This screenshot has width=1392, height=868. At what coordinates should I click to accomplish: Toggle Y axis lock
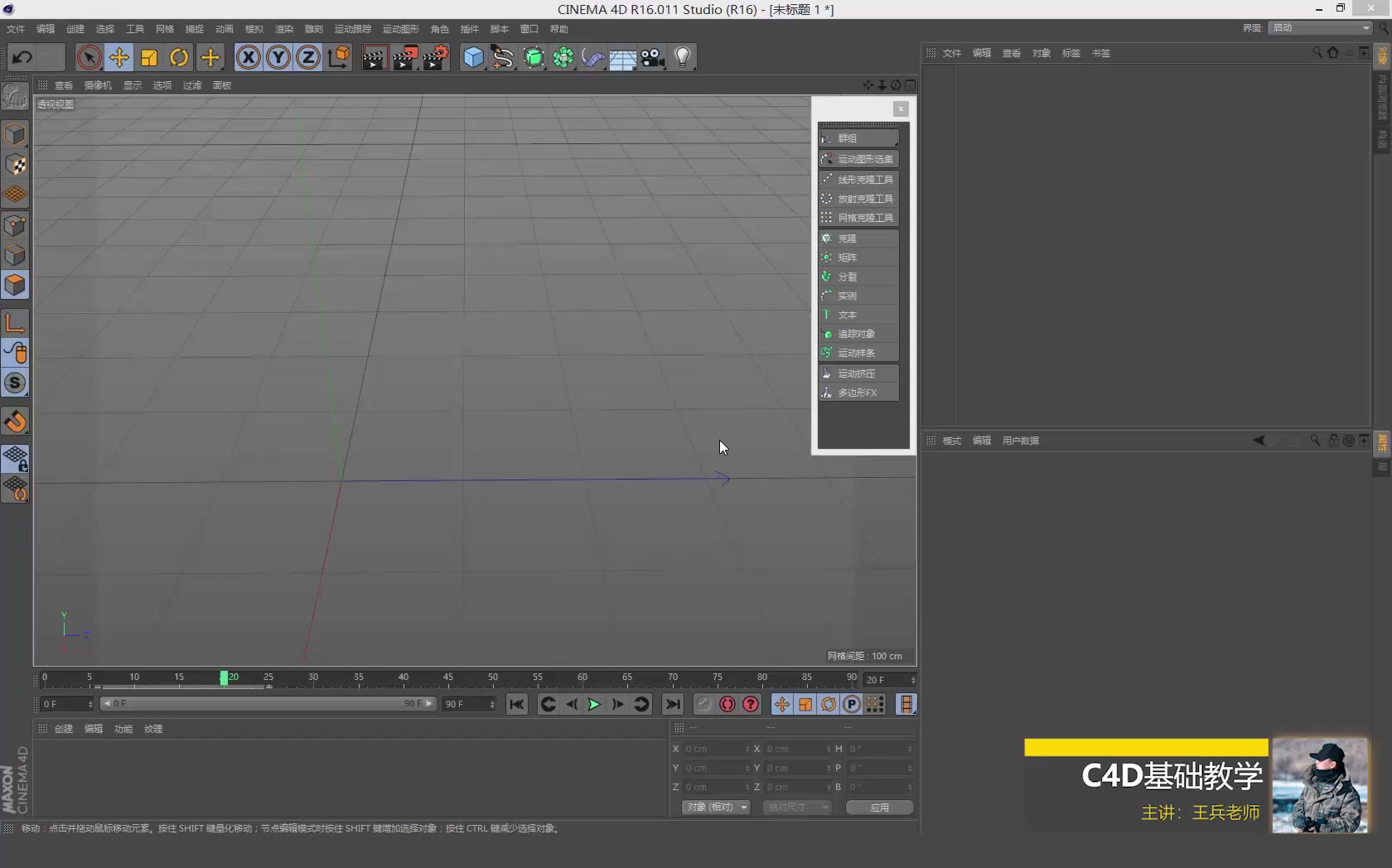coord(278,57)
